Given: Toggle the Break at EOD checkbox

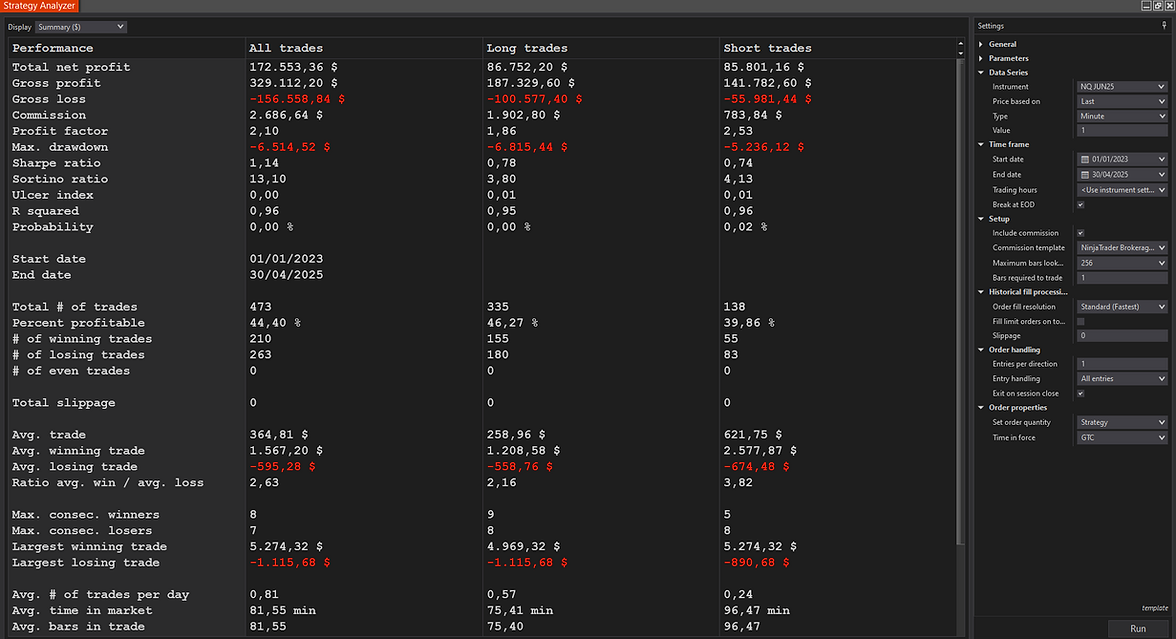Looking at the screenshot, I should point(1081,205).
